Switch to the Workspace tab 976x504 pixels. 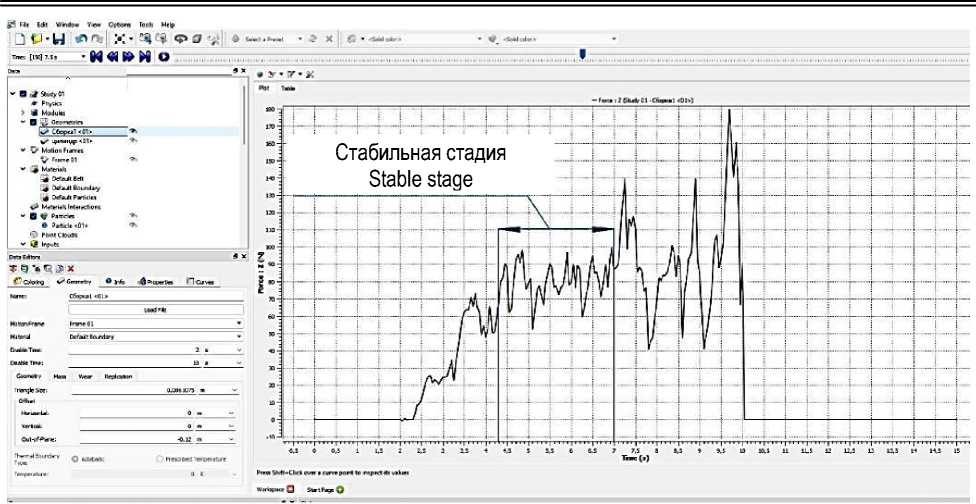tap(276, 490)
